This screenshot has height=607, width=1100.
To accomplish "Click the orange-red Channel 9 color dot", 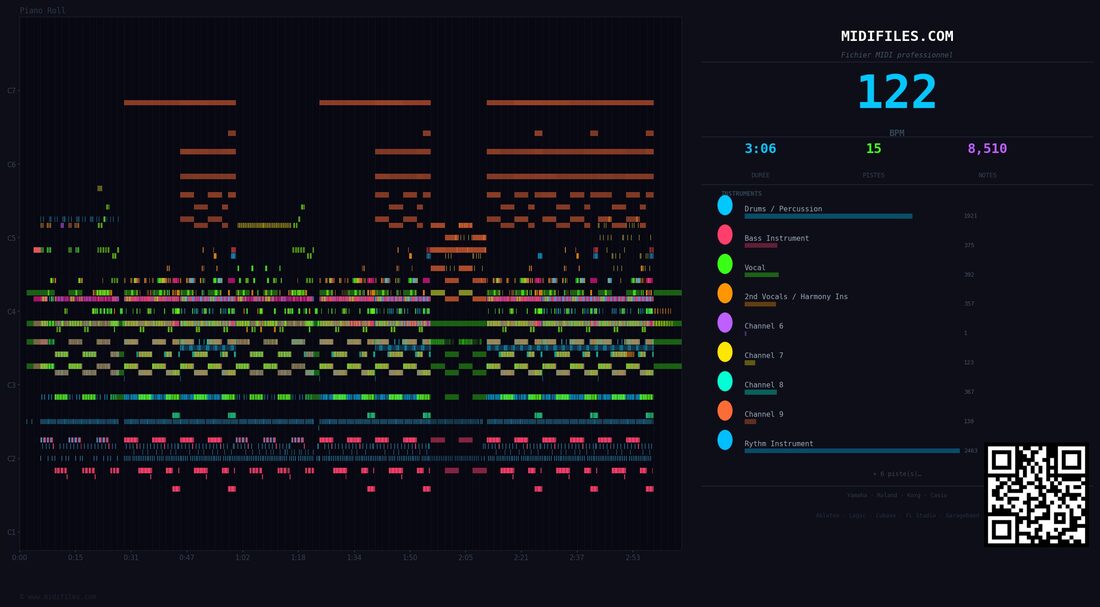I will point(725,411).
